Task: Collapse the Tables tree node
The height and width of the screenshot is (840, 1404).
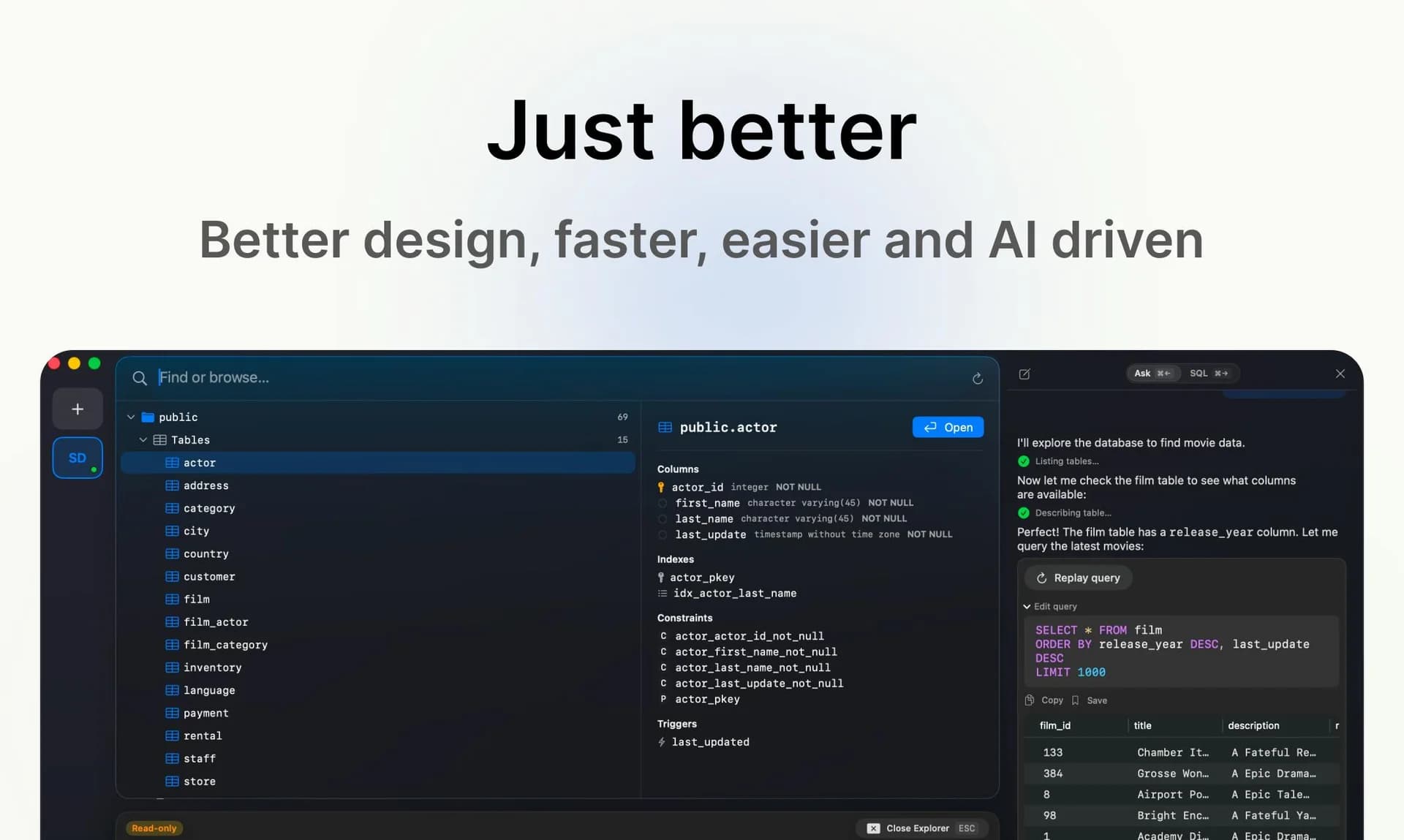Action: click(x=143, y=440)
